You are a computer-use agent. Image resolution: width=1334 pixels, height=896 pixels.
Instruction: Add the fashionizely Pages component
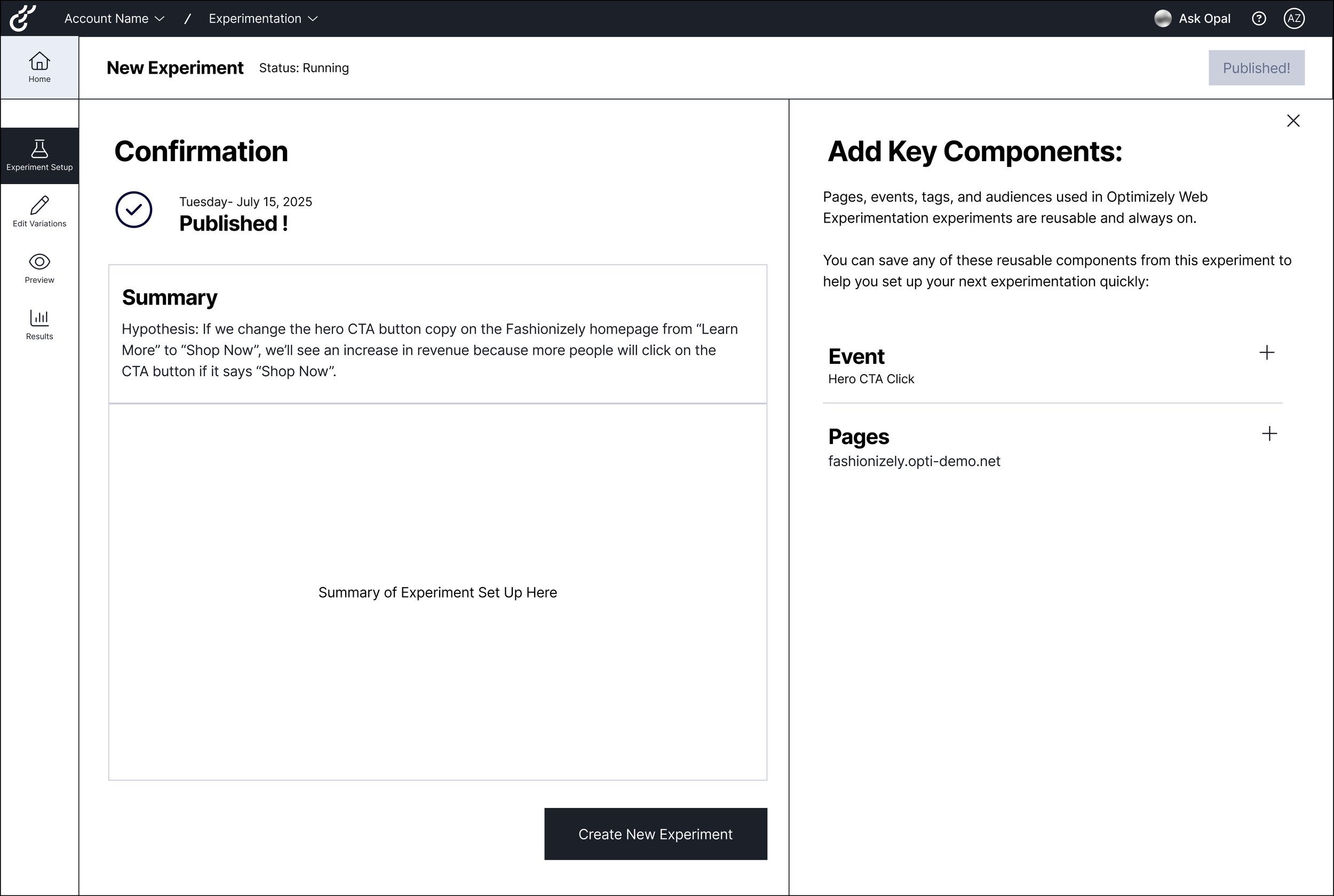(x=1269, y=434)
